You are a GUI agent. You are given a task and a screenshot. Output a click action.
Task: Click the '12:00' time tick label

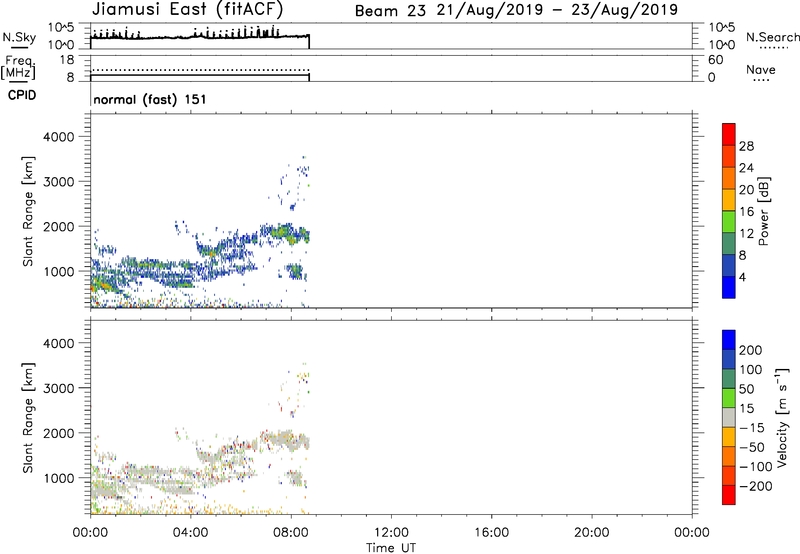[391, 533]
